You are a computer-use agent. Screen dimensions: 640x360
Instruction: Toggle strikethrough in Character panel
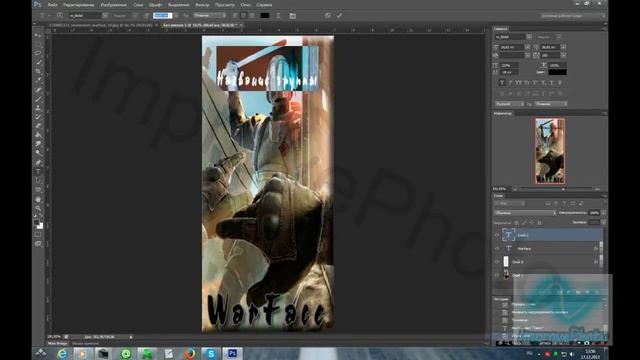pyautogui.click(x=560, y=83)
